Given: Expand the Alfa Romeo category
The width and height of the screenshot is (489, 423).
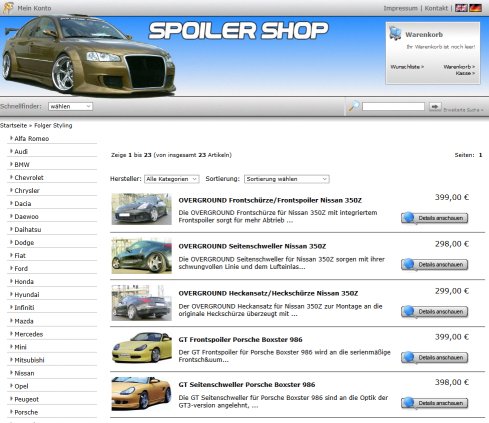Looking at the screenshot, I should click(x=32, y=138).
